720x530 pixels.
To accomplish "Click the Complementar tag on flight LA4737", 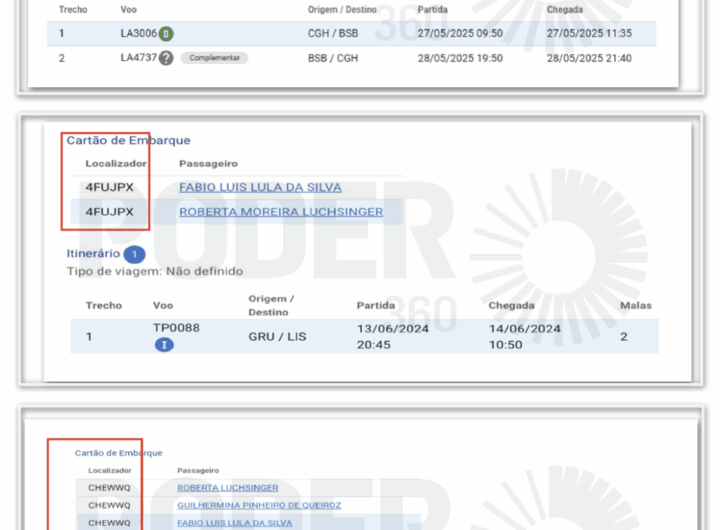I will click(214, 58).
